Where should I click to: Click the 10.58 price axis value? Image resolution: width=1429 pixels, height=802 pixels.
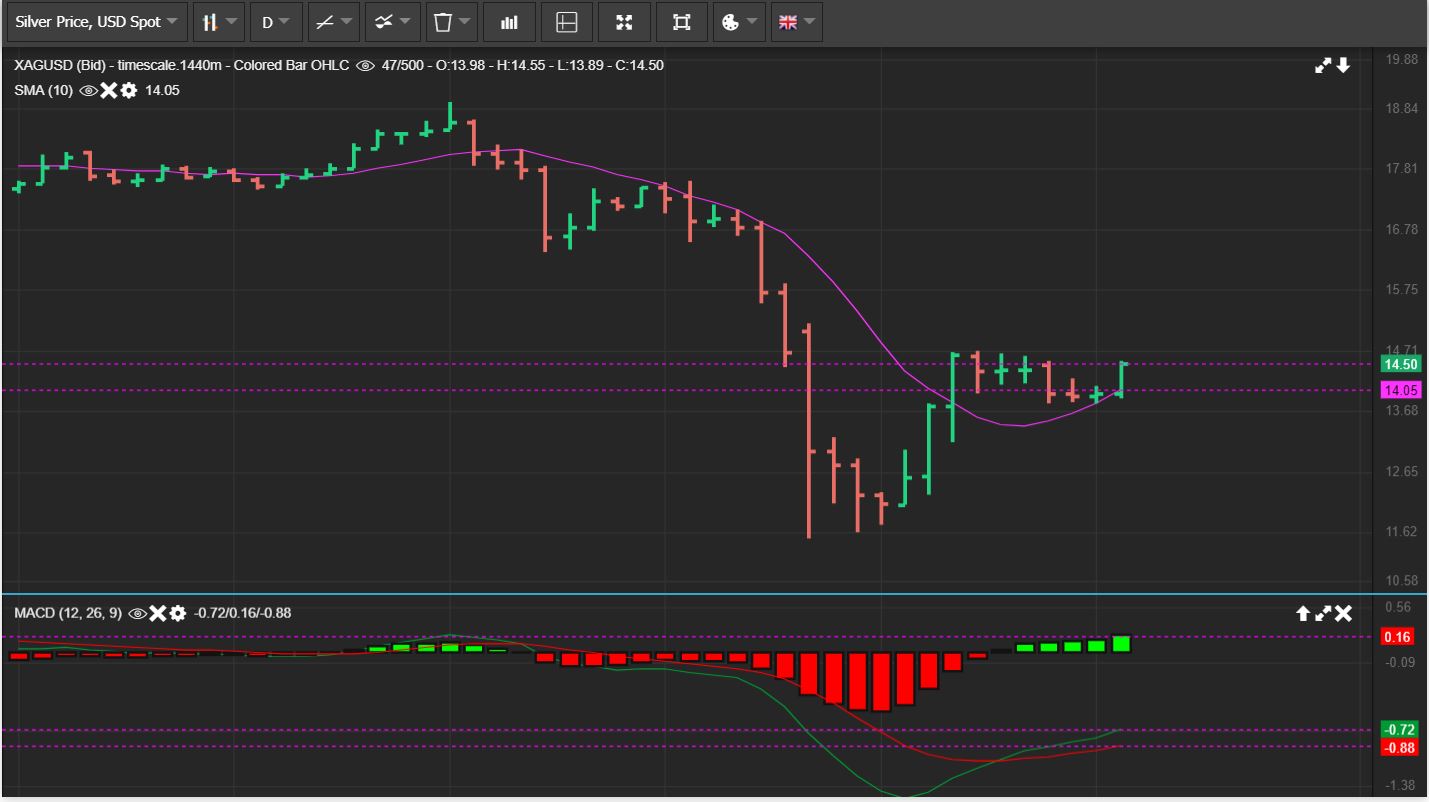click(x=1402, y=580)
